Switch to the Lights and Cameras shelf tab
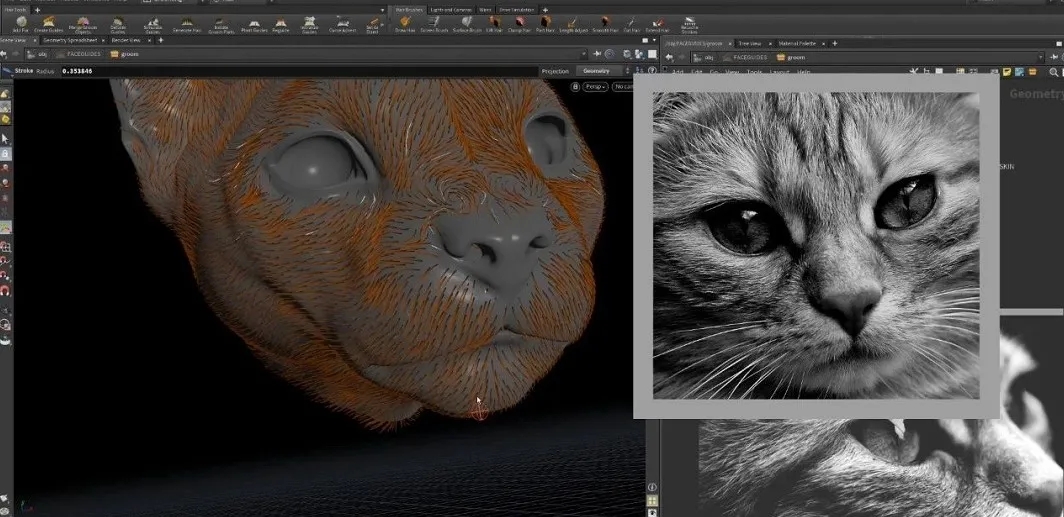Image resolution: width=1064 pixels, height=517 pixels. pos(450,9)
